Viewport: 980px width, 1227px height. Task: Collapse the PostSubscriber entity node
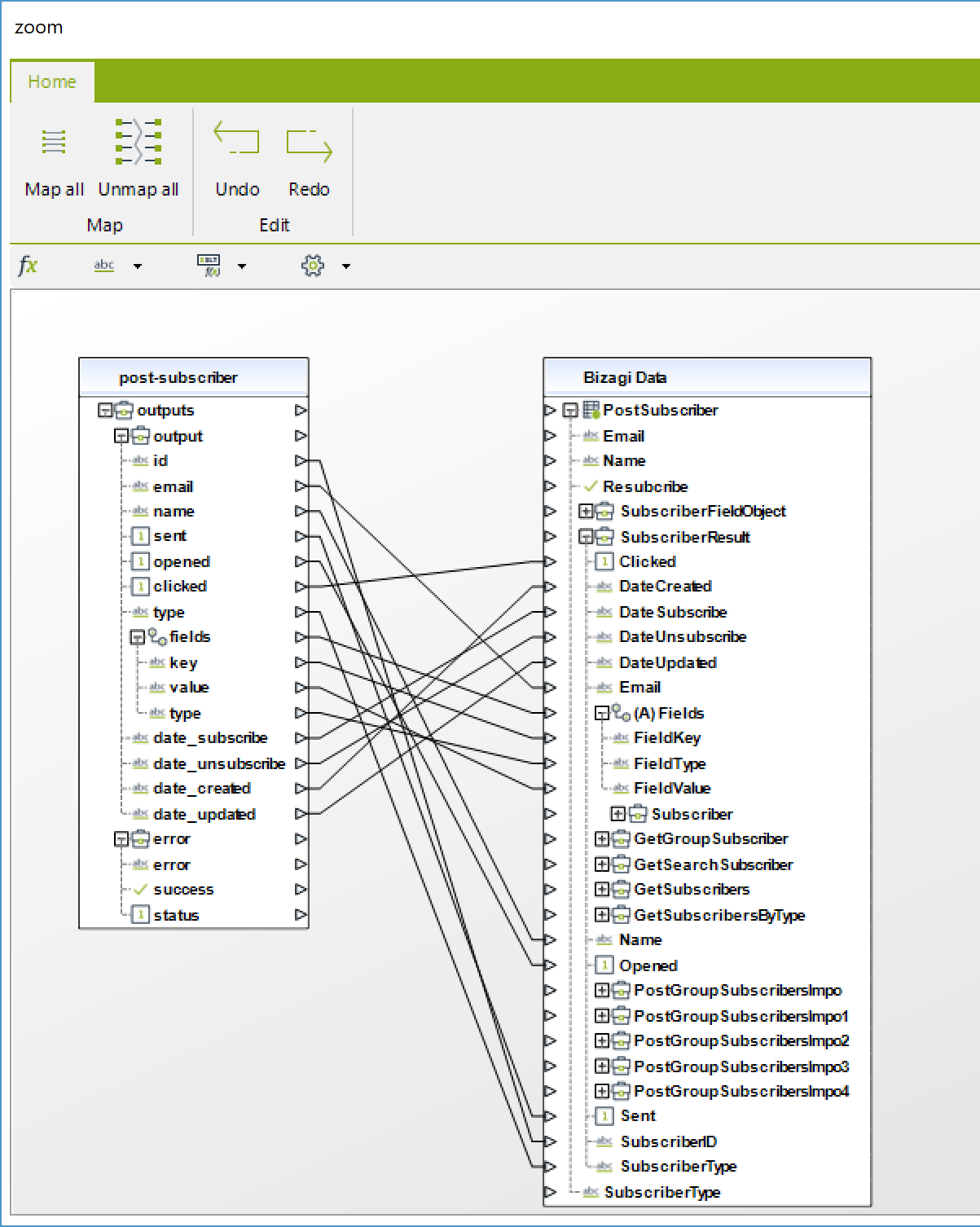(570, 410)
